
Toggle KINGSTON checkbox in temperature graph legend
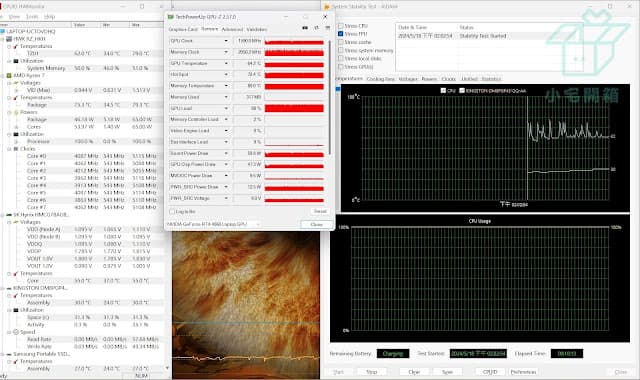click(x=462, y=91)
